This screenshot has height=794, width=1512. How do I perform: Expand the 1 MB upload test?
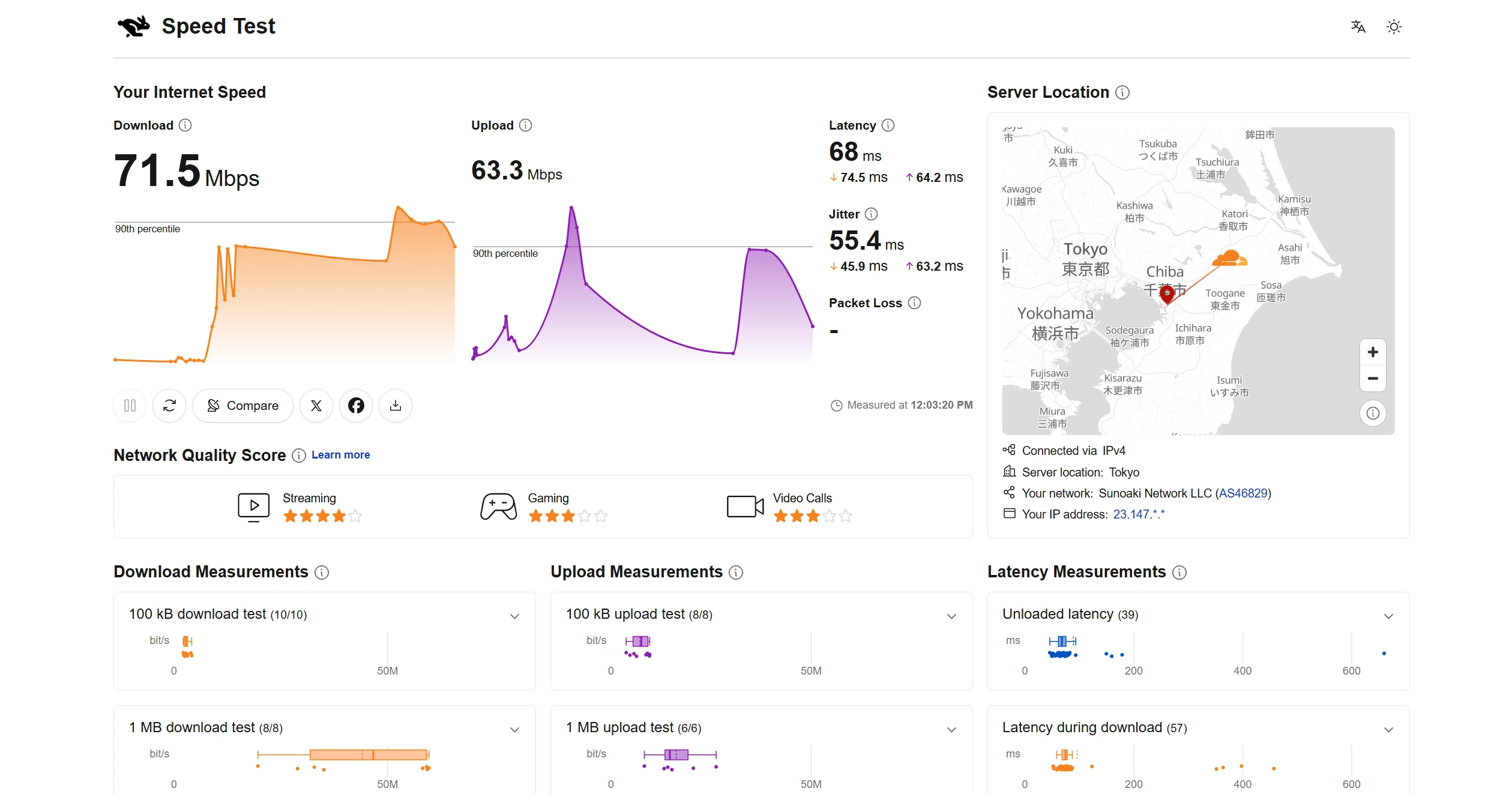coord(951,730)
